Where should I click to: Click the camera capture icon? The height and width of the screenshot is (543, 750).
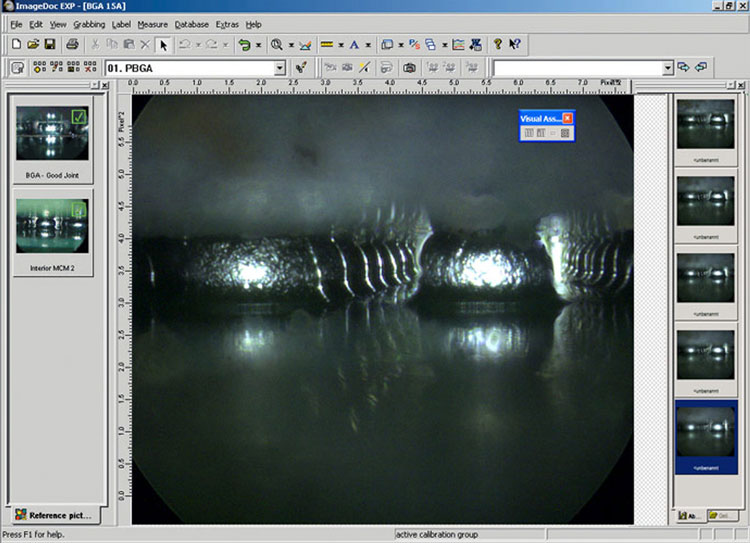click(409, 68)
